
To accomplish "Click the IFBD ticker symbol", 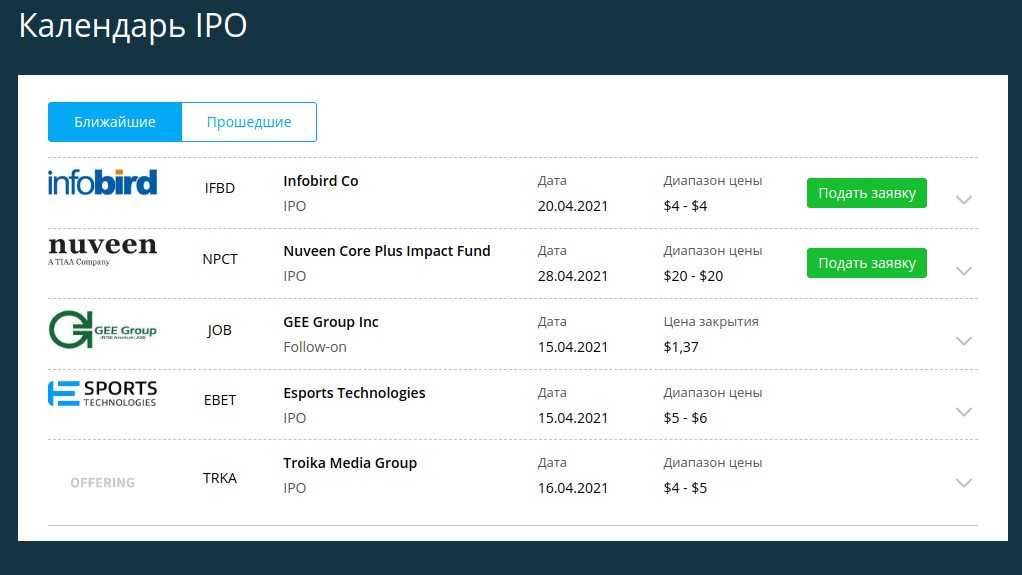I will point(220,188).
